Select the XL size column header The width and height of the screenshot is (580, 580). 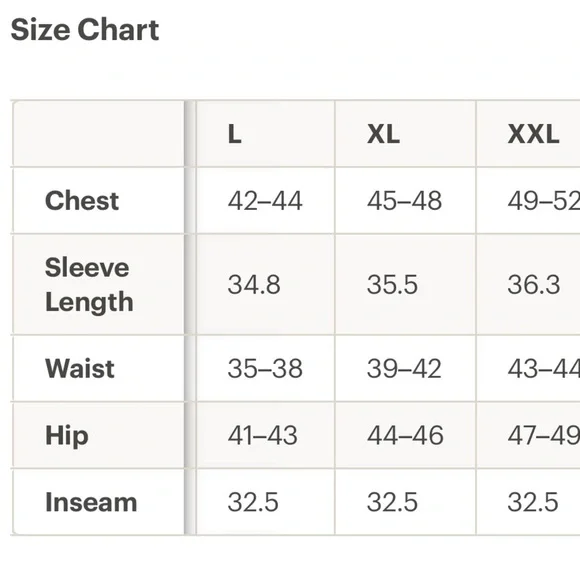click(405, 134)
